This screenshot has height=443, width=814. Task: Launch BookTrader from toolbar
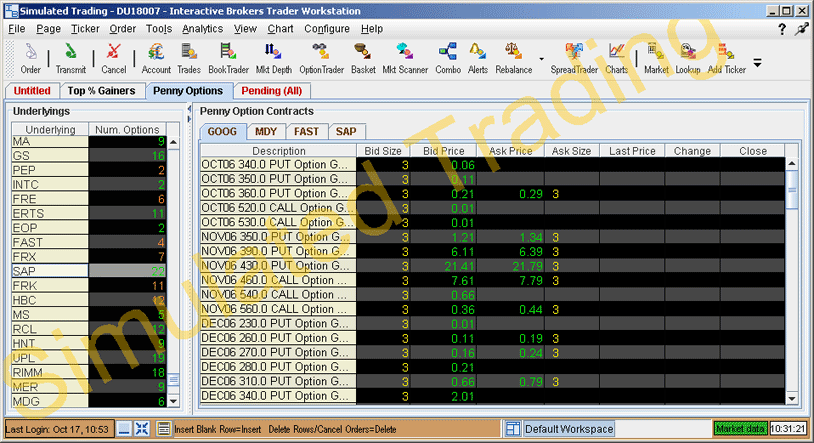coord(228,58)
